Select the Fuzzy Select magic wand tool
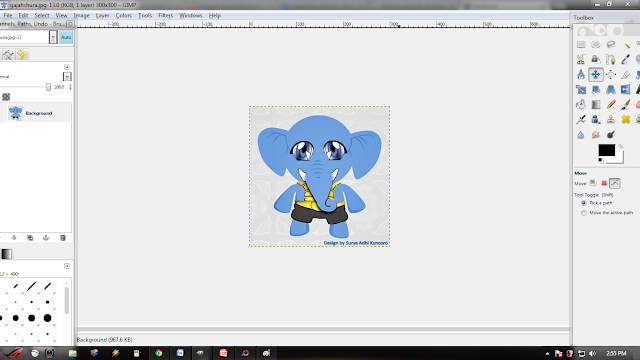The height and width of the screenshot is (360, 640). pos(626,44)
